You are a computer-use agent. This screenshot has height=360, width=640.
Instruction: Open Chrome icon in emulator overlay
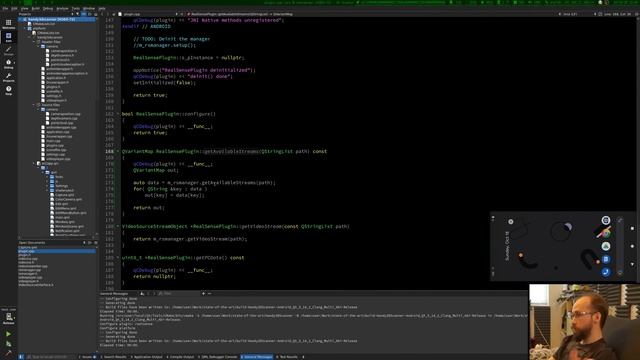(606, 234)
